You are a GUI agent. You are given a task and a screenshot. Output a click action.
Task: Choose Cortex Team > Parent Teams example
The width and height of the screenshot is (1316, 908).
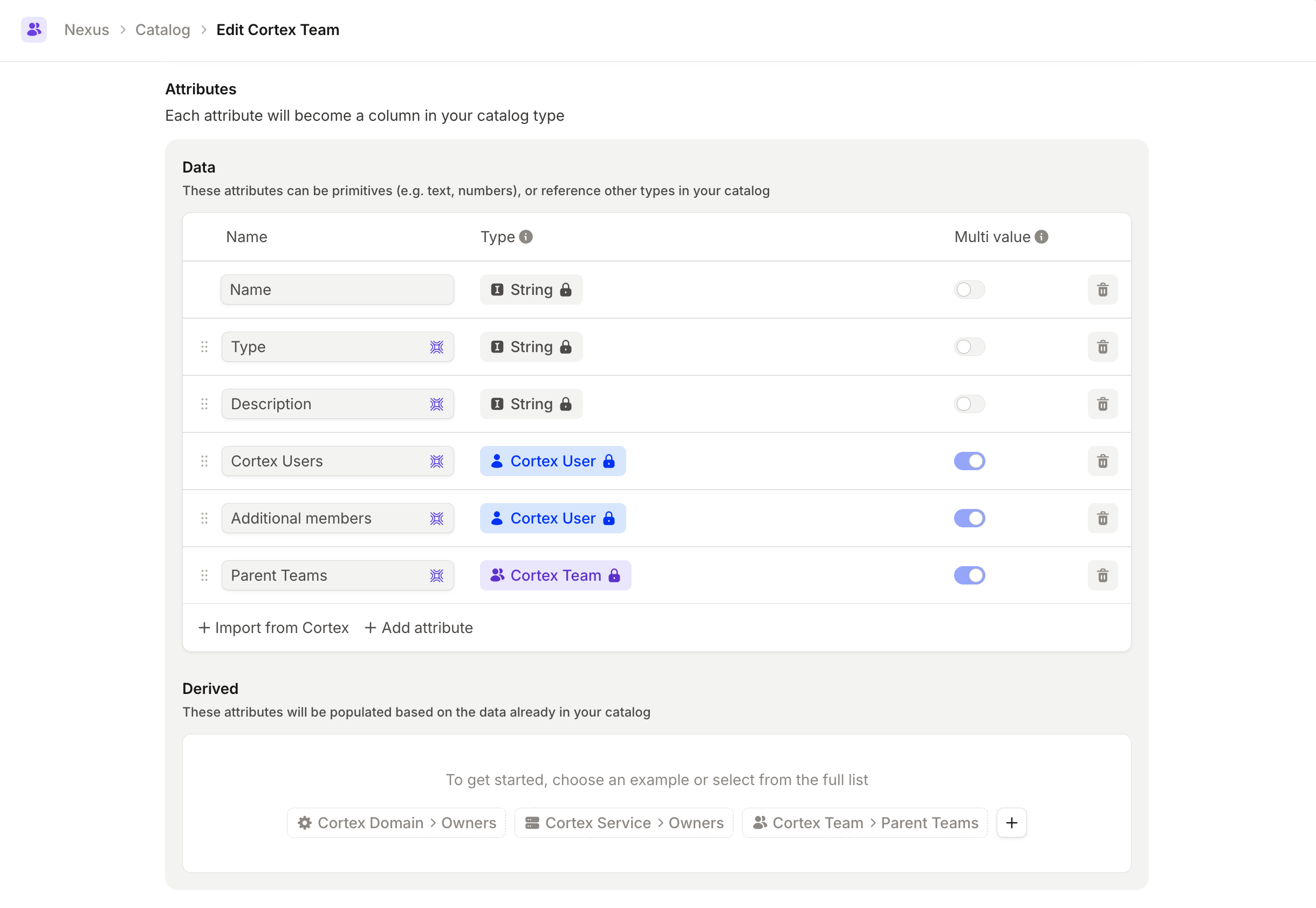[x=865, y=823]
